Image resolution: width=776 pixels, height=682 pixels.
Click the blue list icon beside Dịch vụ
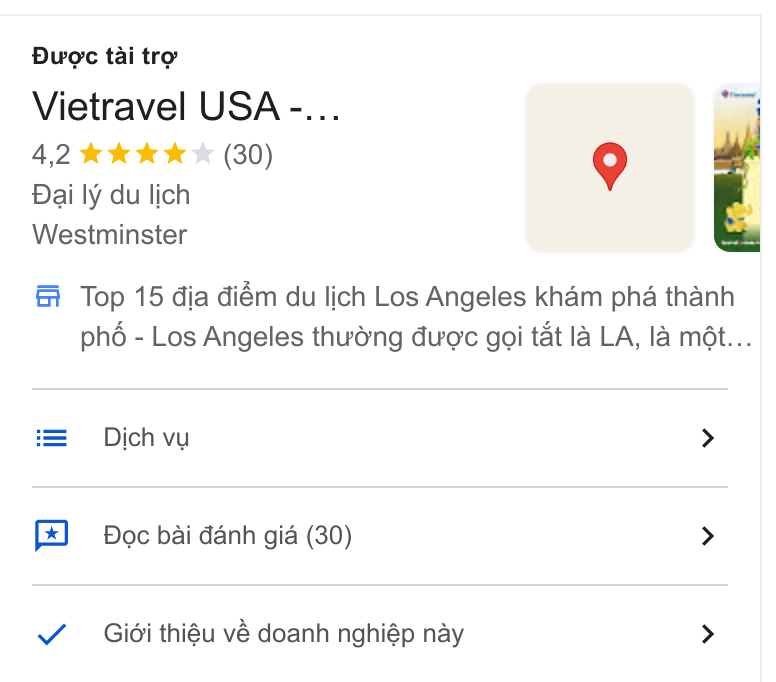pos(51,438)
